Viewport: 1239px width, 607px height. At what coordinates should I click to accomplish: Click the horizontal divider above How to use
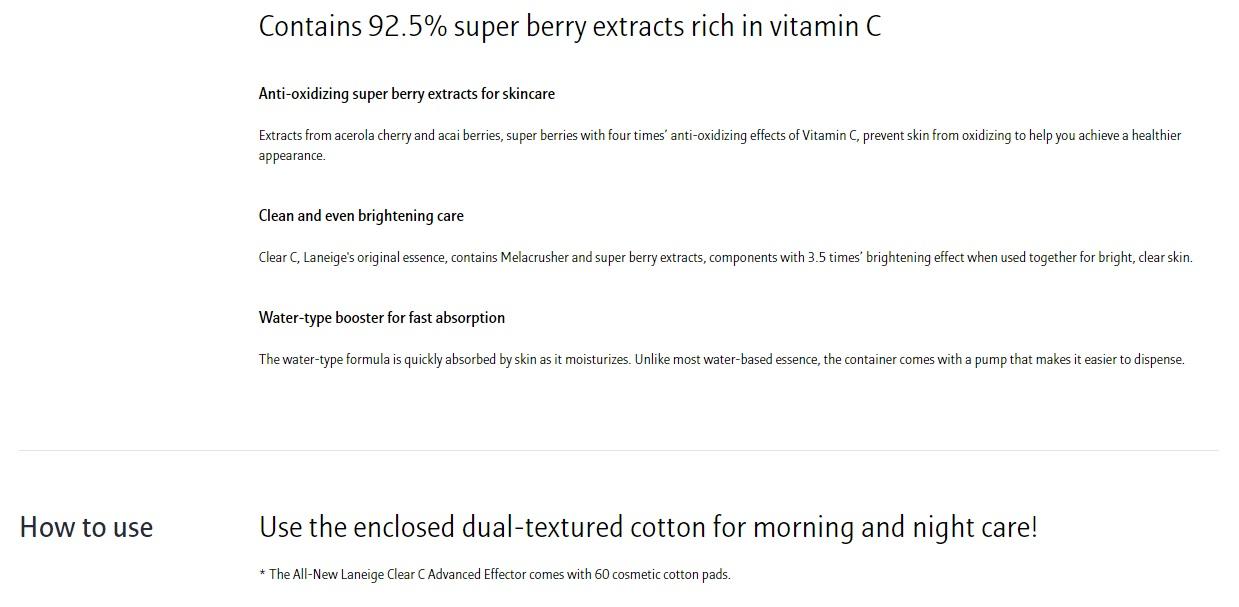coord(618,451)
